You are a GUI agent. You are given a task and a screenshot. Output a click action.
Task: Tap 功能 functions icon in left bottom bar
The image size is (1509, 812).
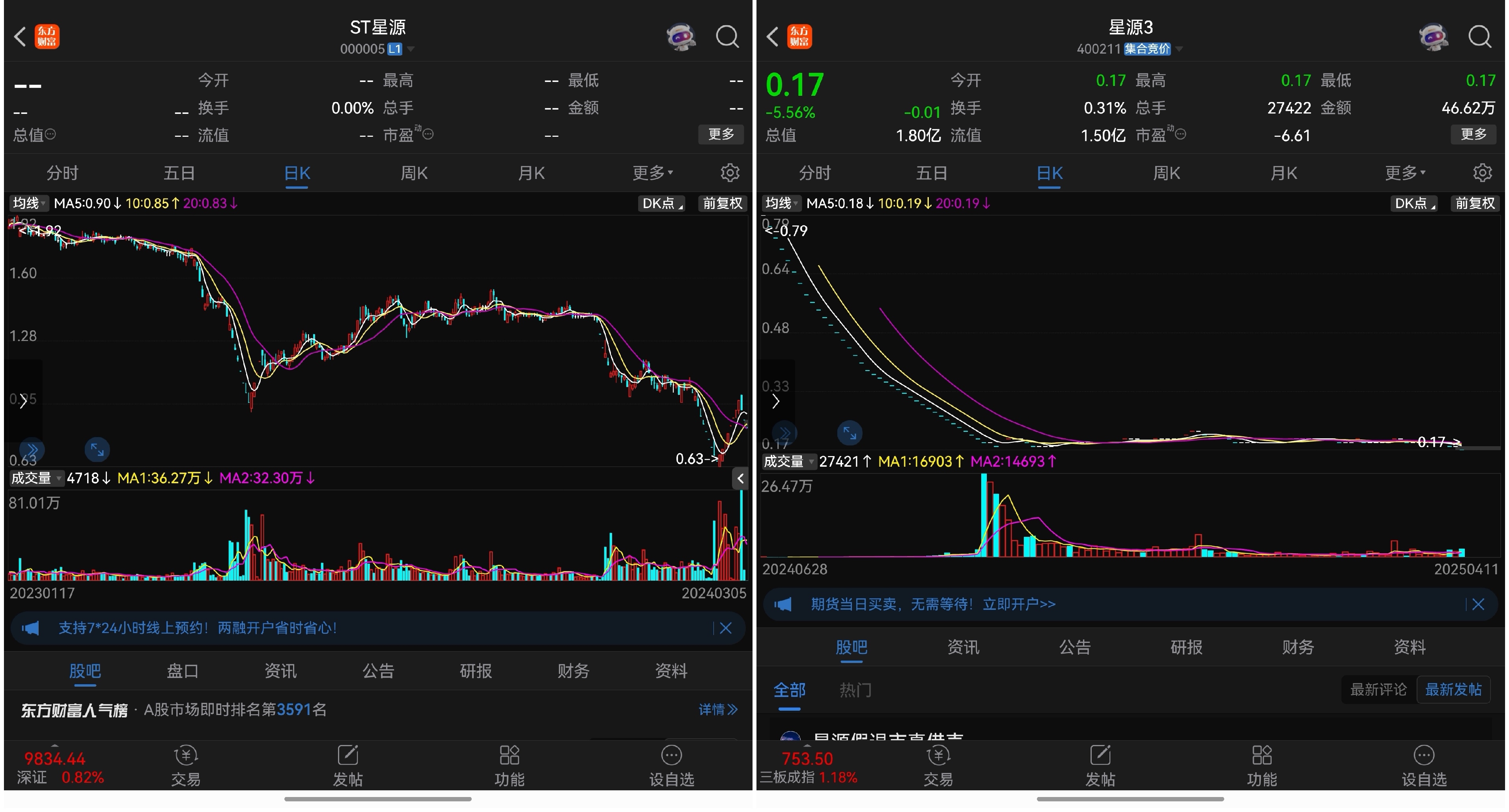[509, 765]
